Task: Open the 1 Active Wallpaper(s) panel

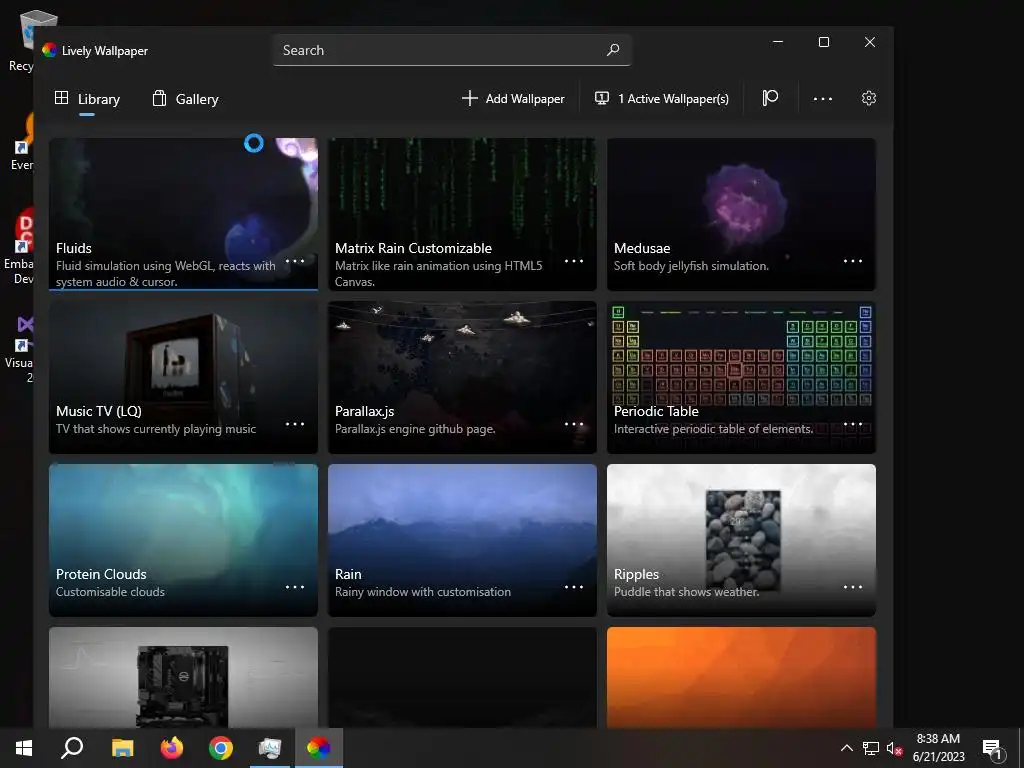Action: [662, 99]
